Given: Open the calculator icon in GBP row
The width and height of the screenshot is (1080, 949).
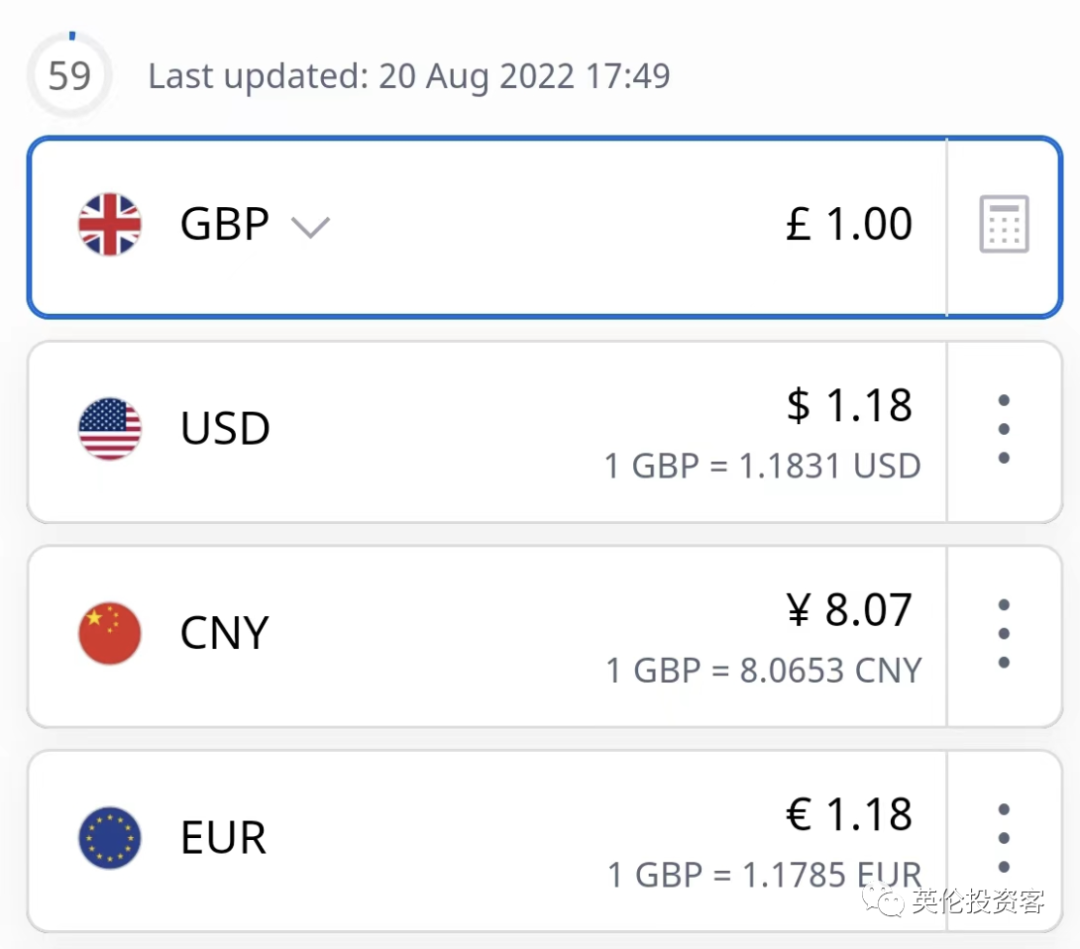Looking at the screenshot, I should [1004, 224].
